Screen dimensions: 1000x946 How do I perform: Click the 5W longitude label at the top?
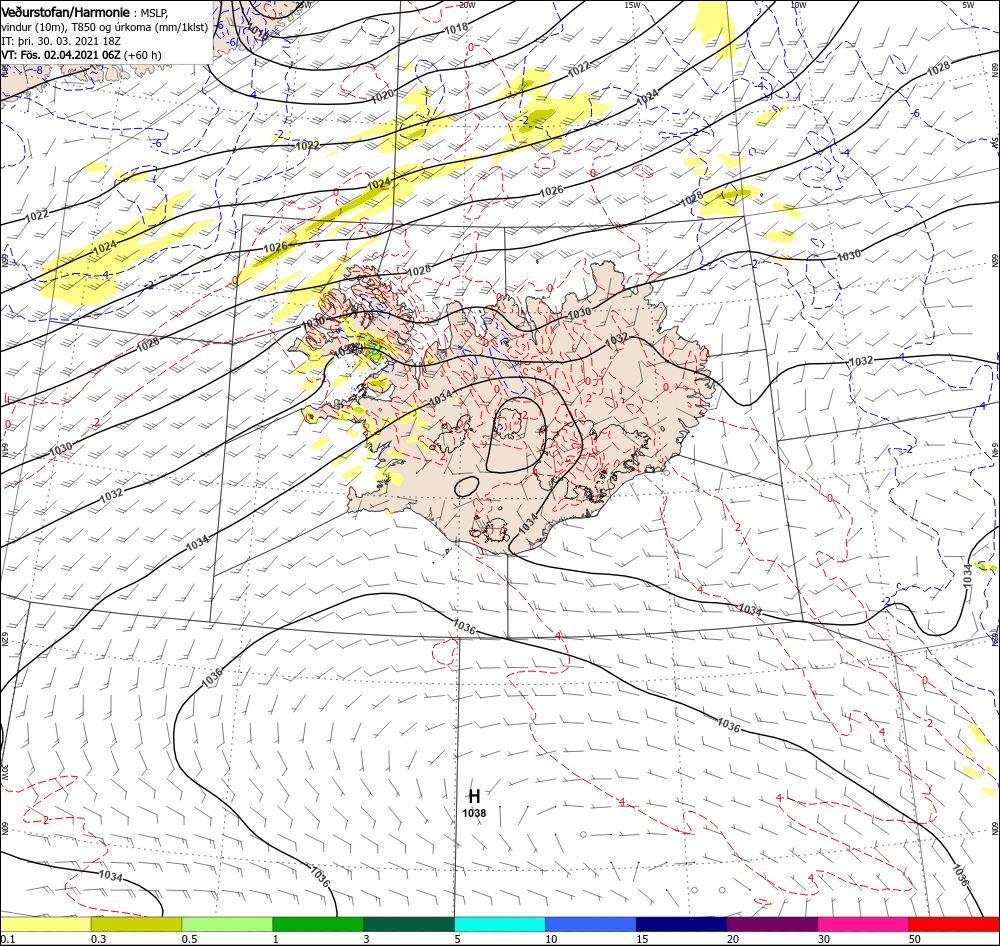coord(968,5)
